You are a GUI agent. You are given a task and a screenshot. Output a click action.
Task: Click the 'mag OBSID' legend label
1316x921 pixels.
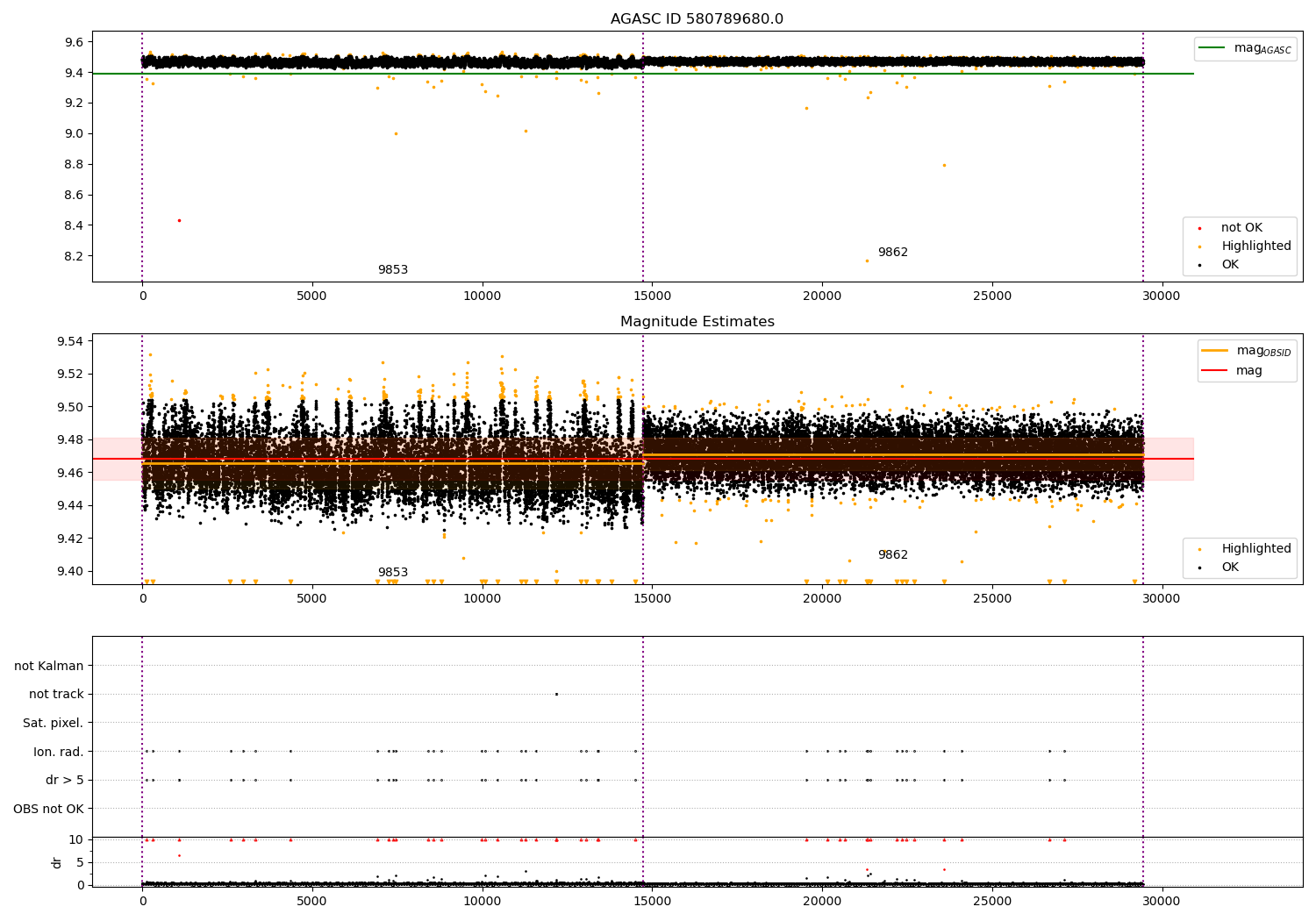pyautogui.click(x=1263, y=351)
